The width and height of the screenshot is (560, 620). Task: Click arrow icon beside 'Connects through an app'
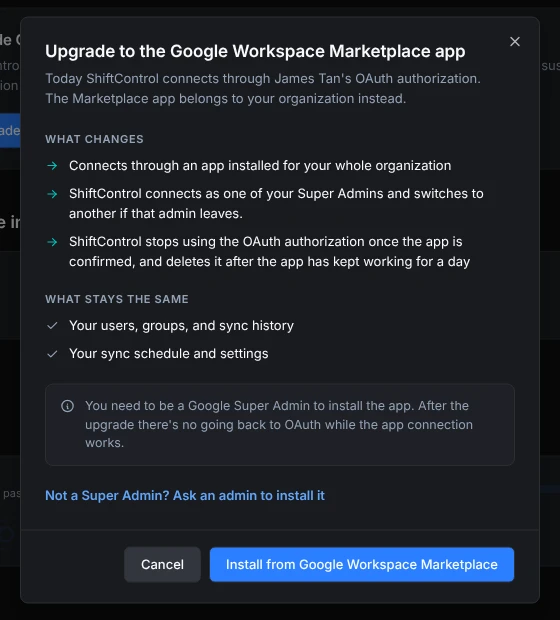click(x=52, y=166)
